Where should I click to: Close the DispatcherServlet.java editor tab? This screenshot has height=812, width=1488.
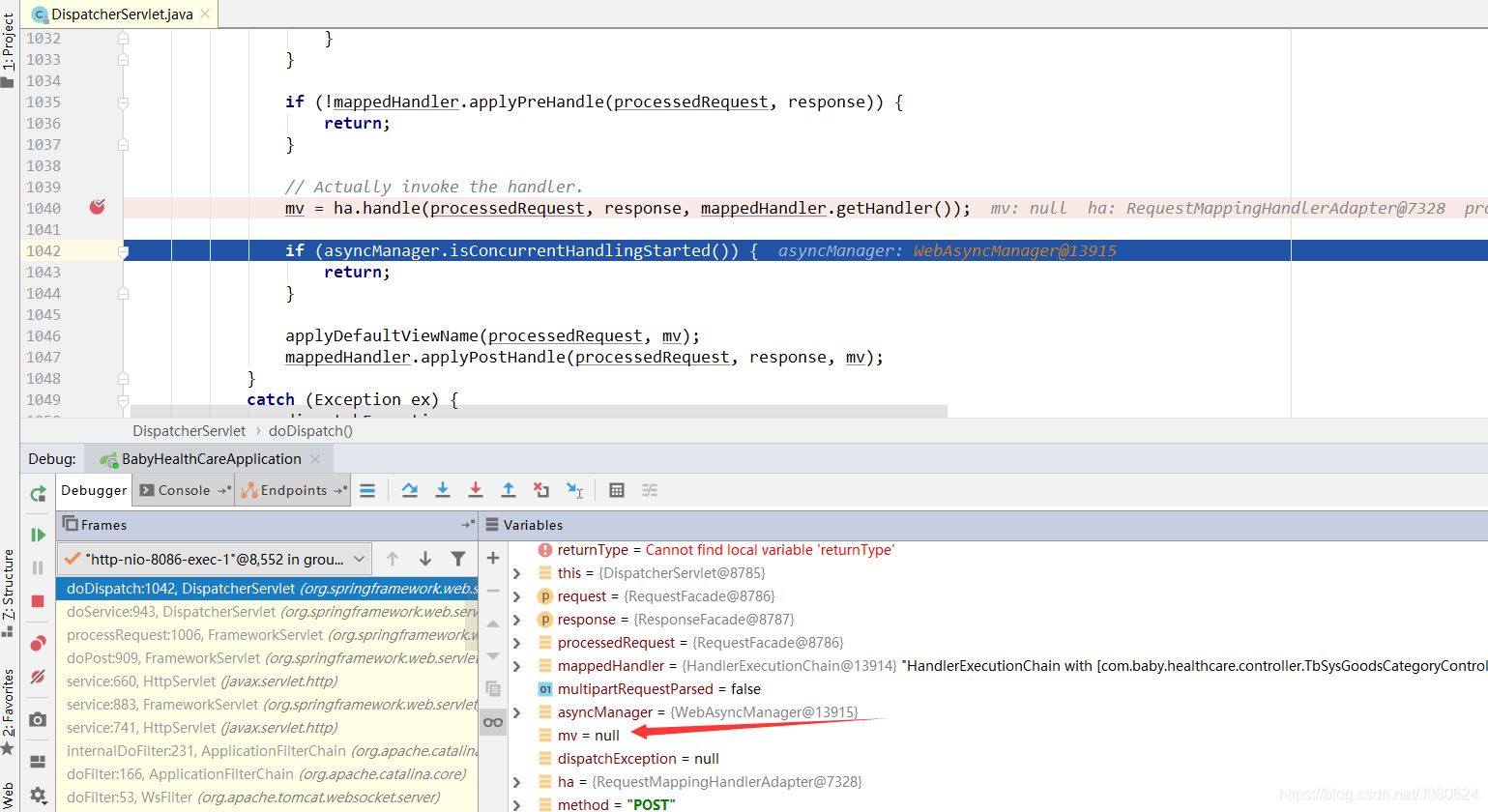coord(205,14)
